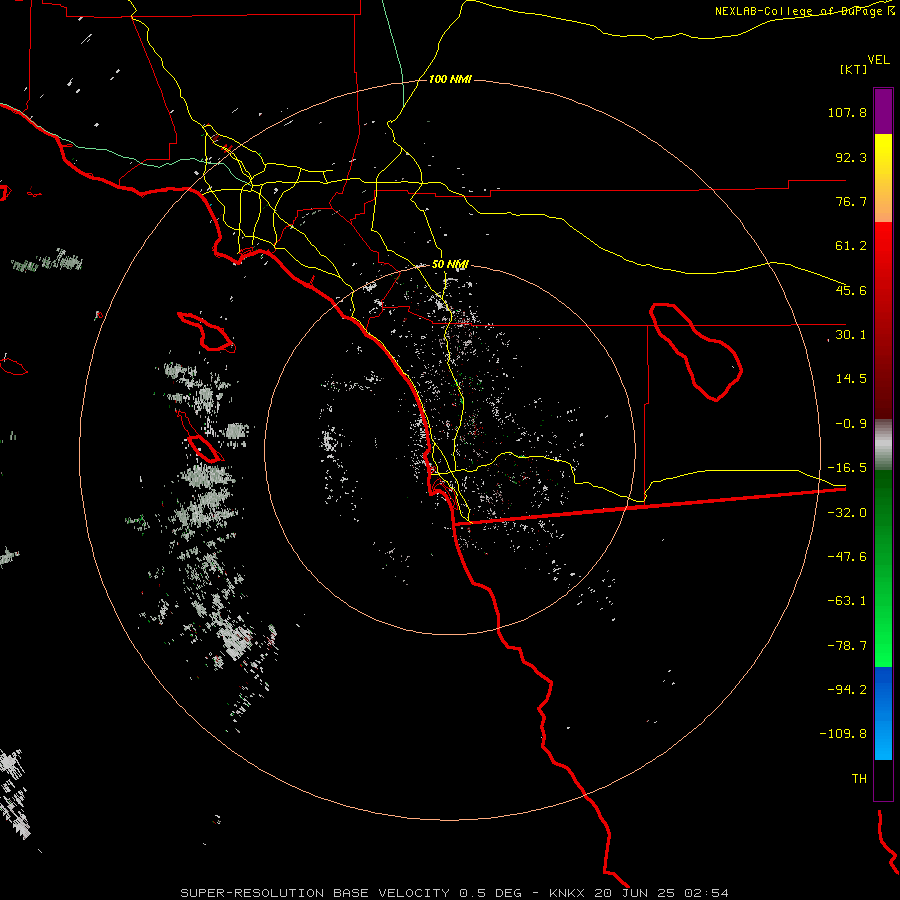Click the -78.7 value on the velocity scale
900x900 pixels.
[847, 646]
